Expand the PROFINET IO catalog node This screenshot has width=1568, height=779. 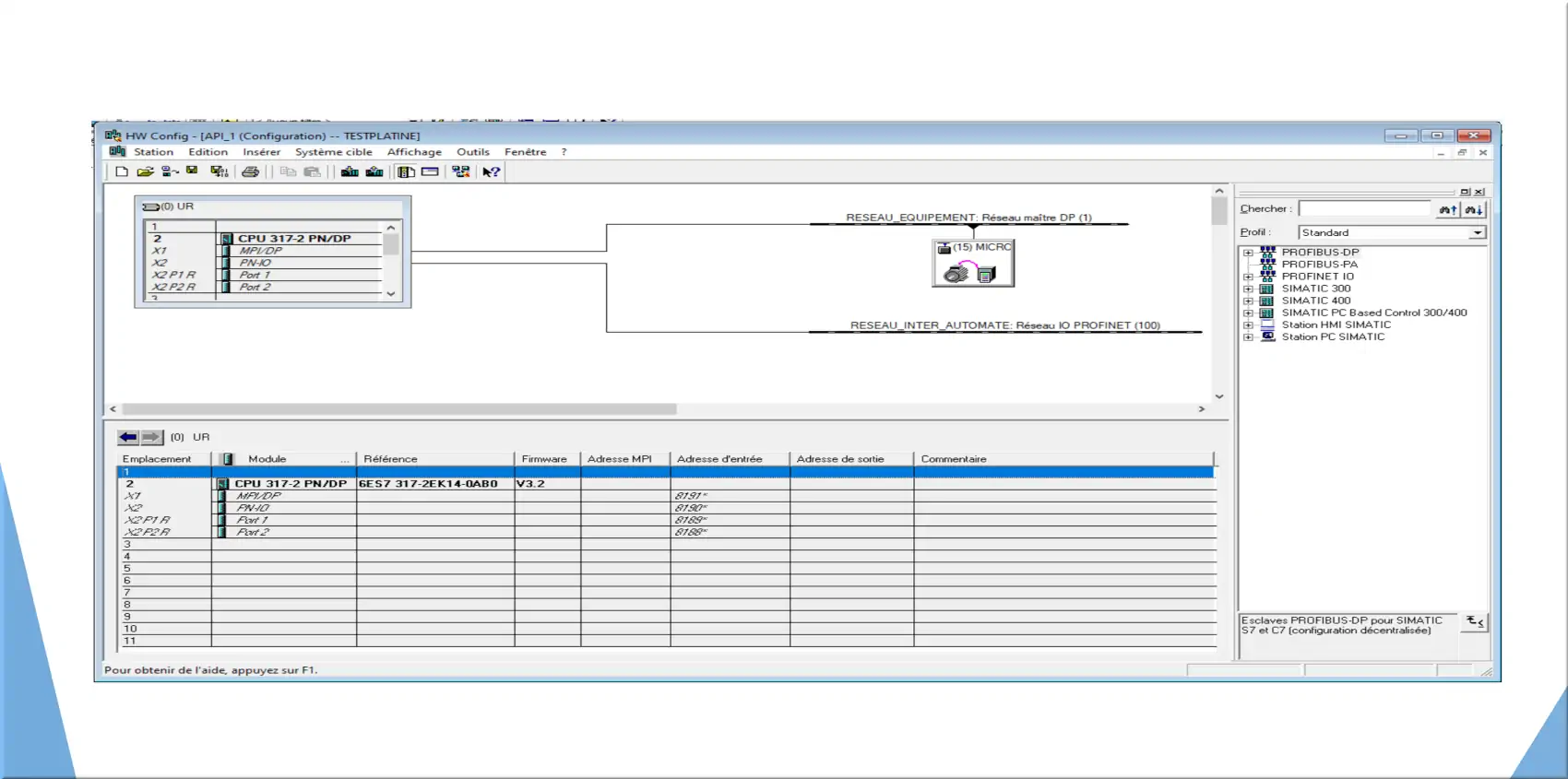point(1248,277)
